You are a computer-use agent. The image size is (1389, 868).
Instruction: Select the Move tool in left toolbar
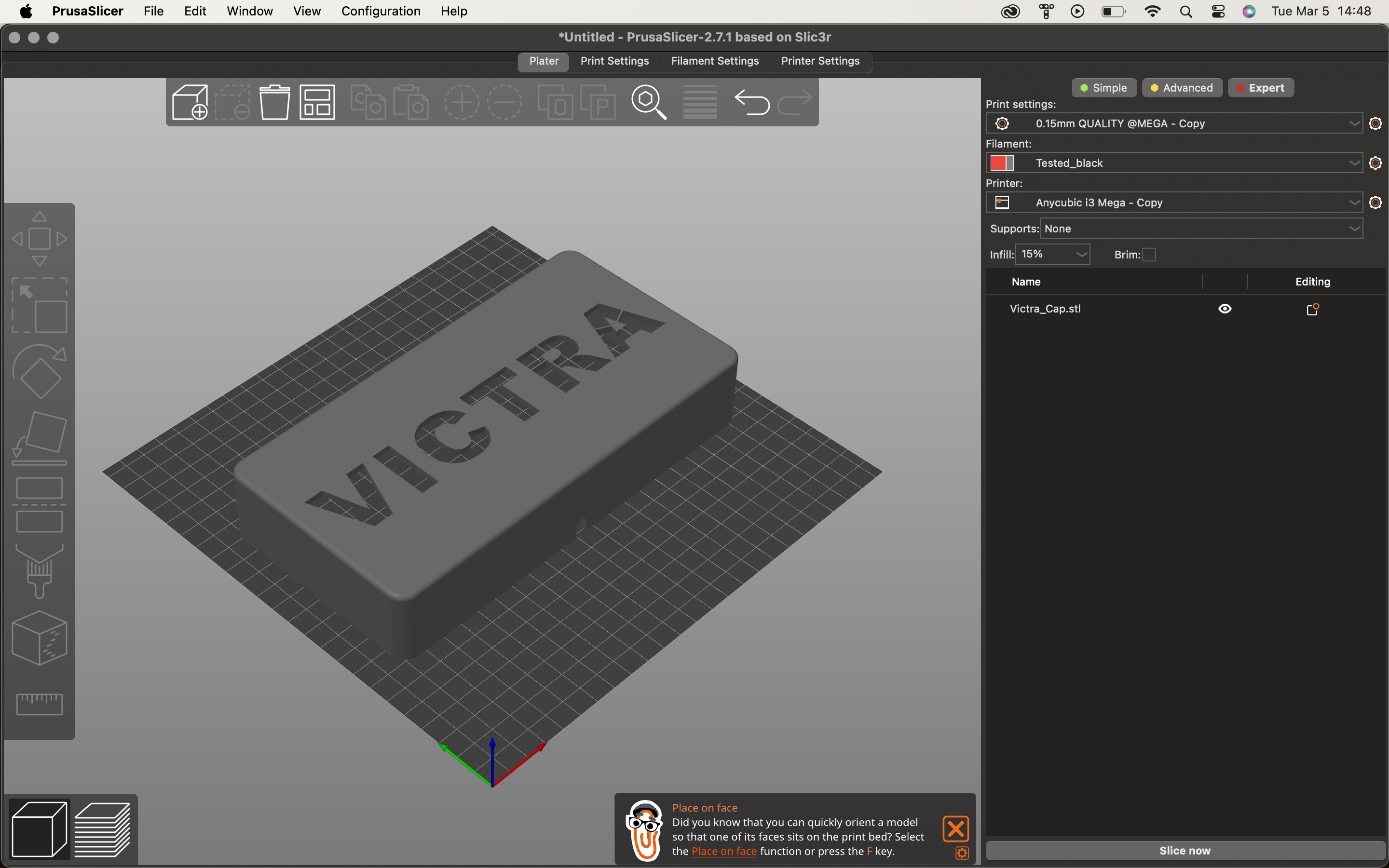(39, 238)
